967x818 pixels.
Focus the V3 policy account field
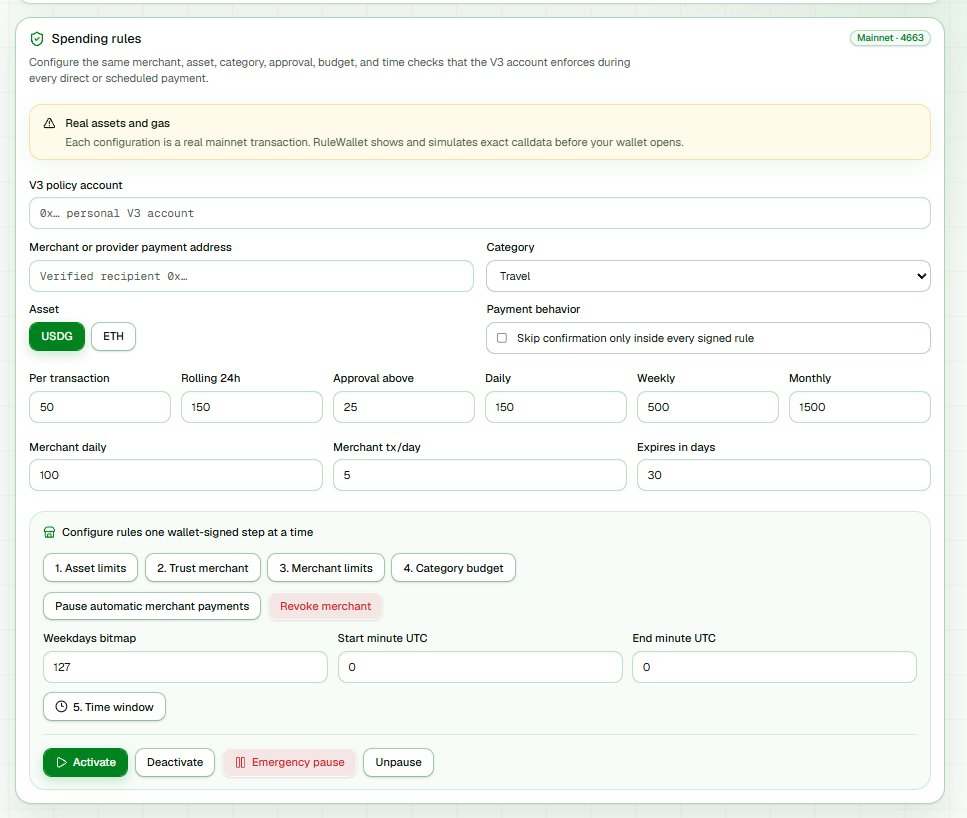click(479, 213)
